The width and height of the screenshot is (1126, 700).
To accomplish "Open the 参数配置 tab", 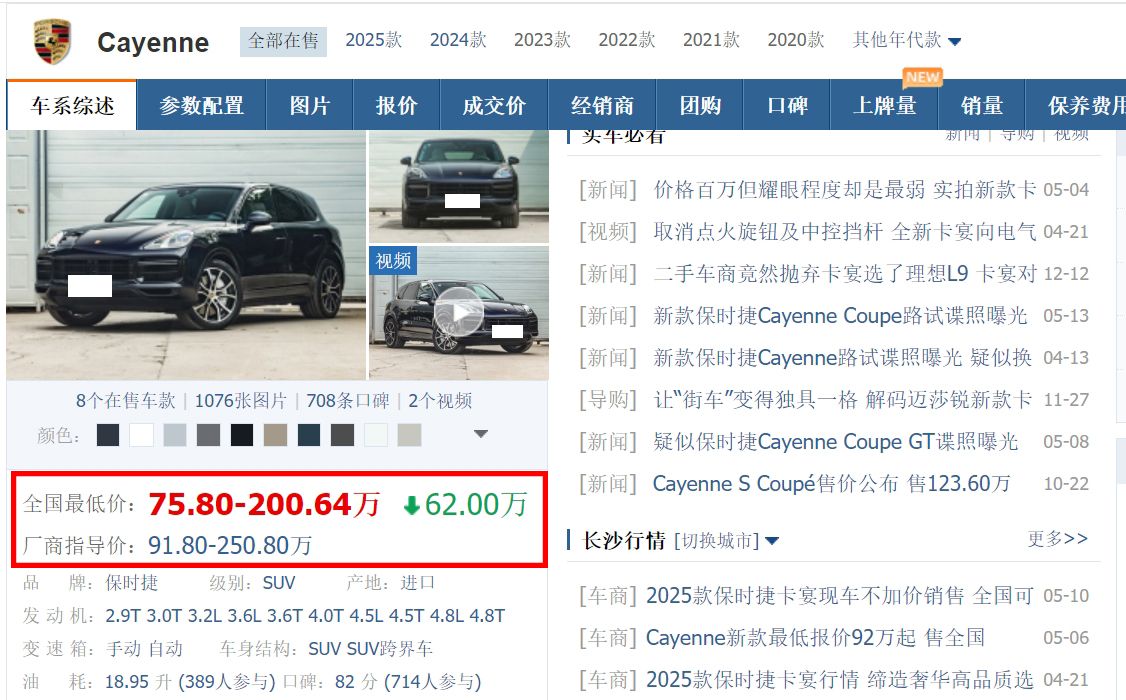I will coord(201,106).
